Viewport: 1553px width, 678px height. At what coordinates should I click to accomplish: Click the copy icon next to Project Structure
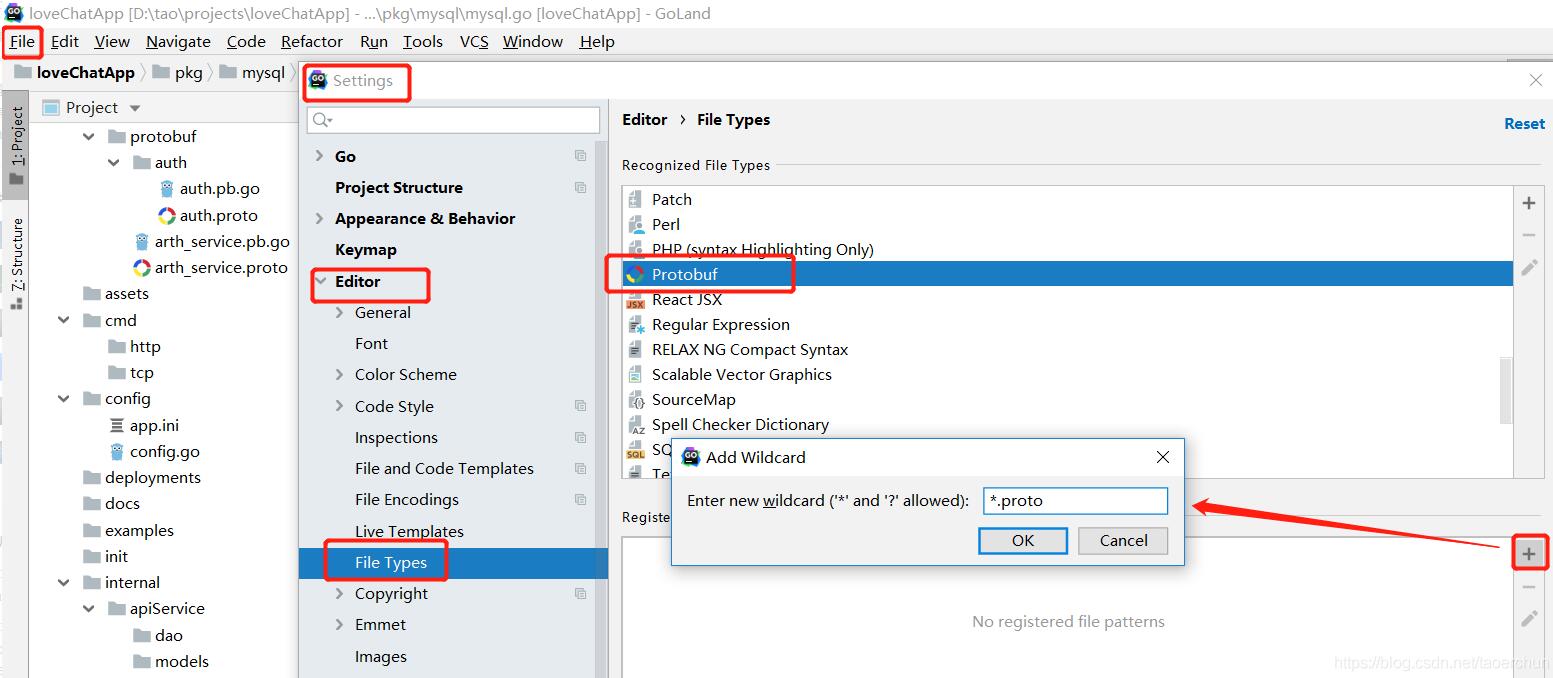click(x=580, y=187)
